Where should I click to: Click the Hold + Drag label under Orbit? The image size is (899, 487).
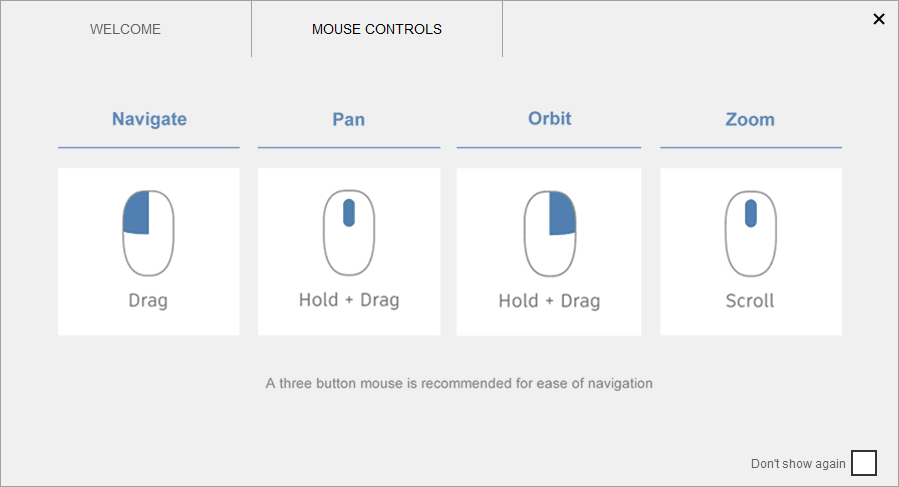coord(550,300)
